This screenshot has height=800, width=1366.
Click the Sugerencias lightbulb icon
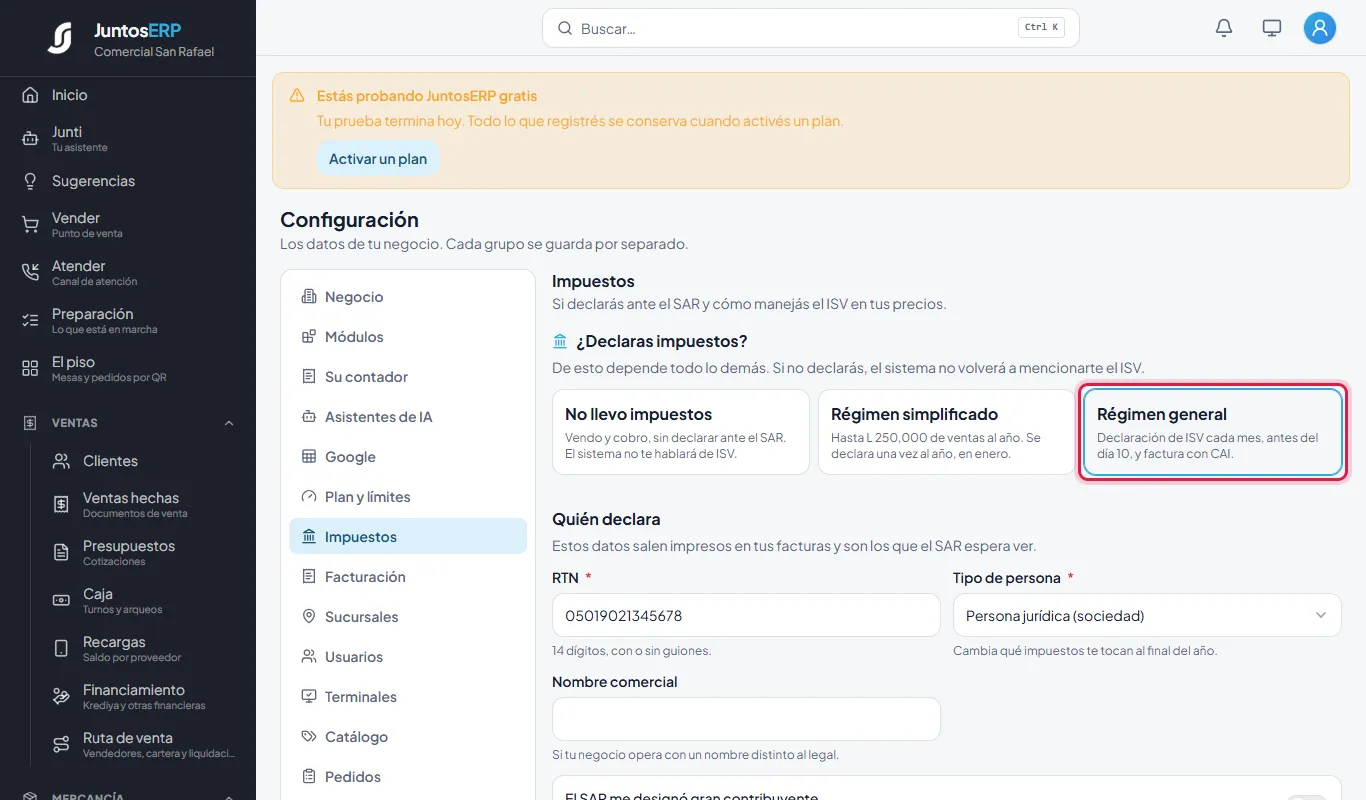30,181
